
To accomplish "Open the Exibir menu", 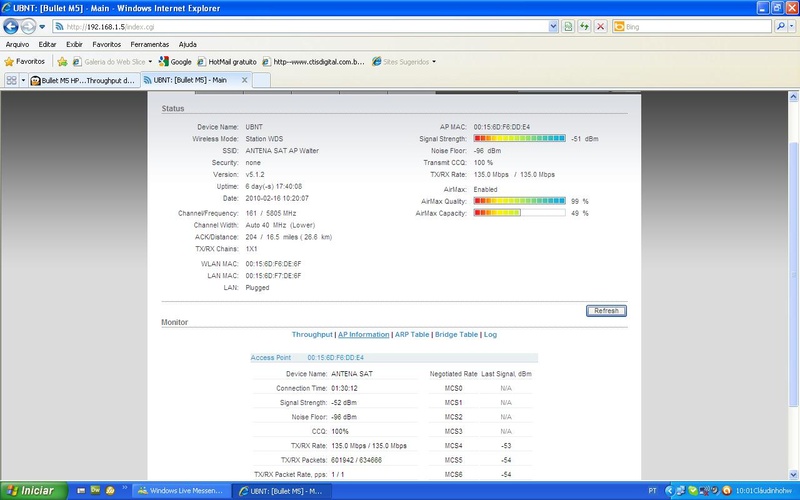I will 74,44.
